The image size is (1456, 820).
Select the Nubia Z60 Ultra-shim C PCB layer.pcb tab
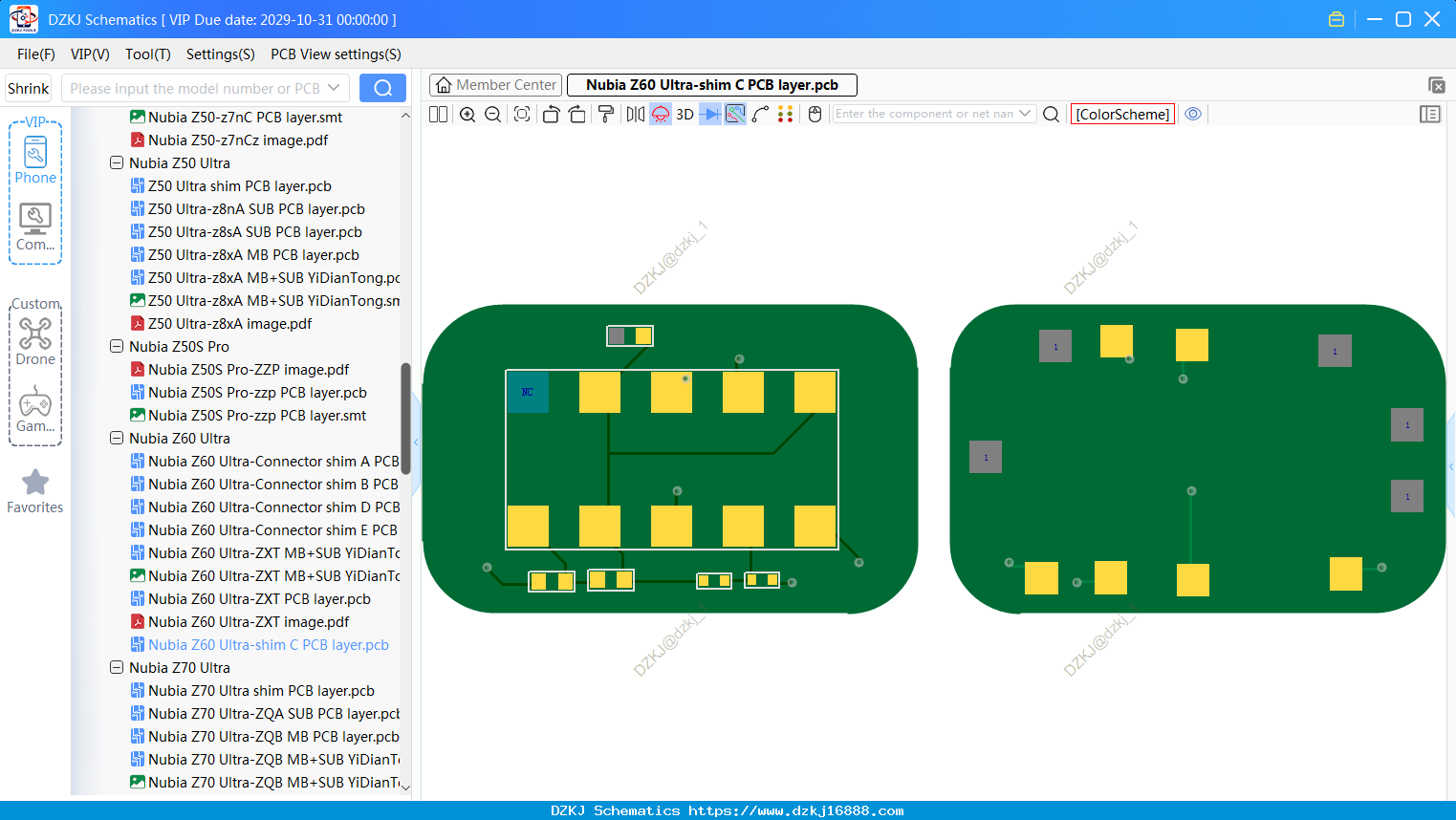pos(712,85)
